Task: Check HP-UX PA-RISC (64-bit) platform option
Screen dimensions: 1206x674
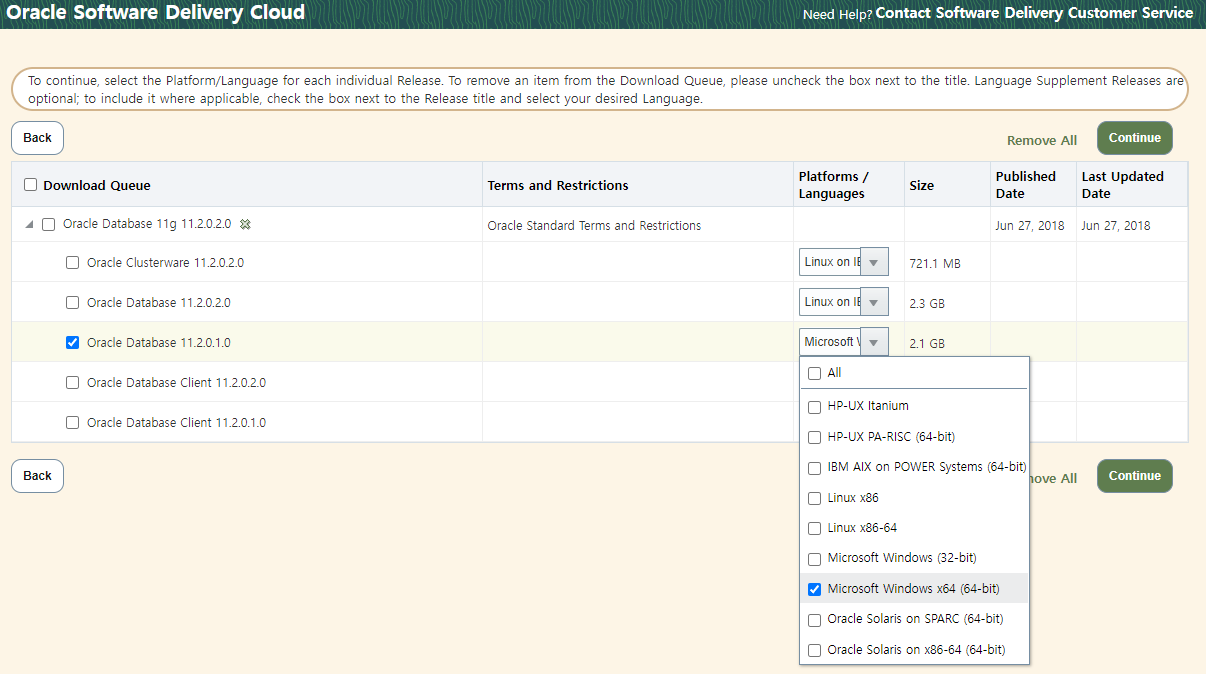Action: [814, 437]
